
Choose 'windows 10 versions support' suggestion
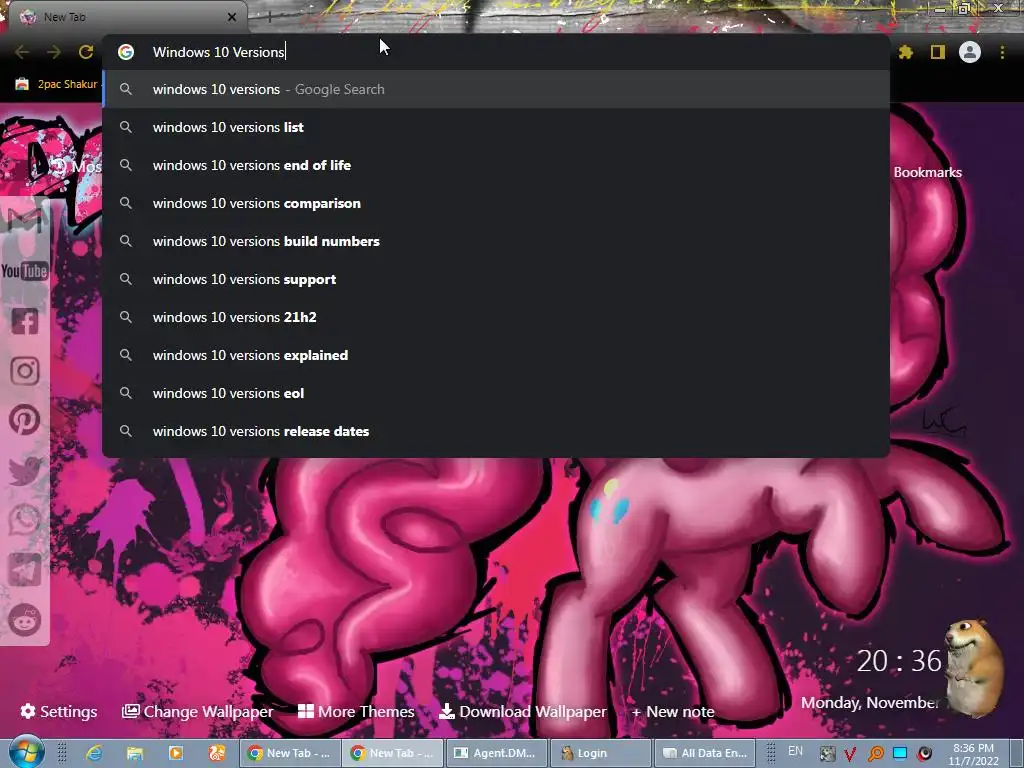click(x=496, y=279)
